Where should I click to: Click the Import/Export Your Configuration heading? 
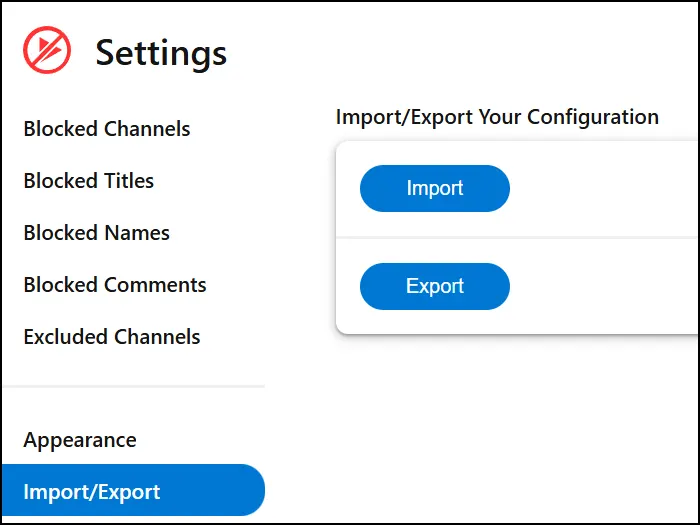click(x=497, y=117)
